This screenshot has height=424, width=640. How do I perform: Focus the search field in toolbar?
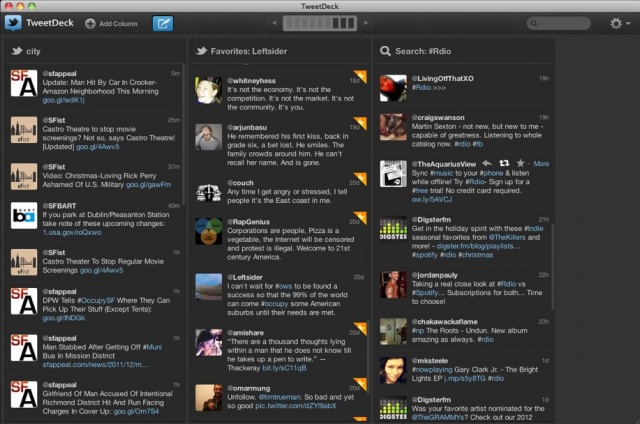[558, 23]
